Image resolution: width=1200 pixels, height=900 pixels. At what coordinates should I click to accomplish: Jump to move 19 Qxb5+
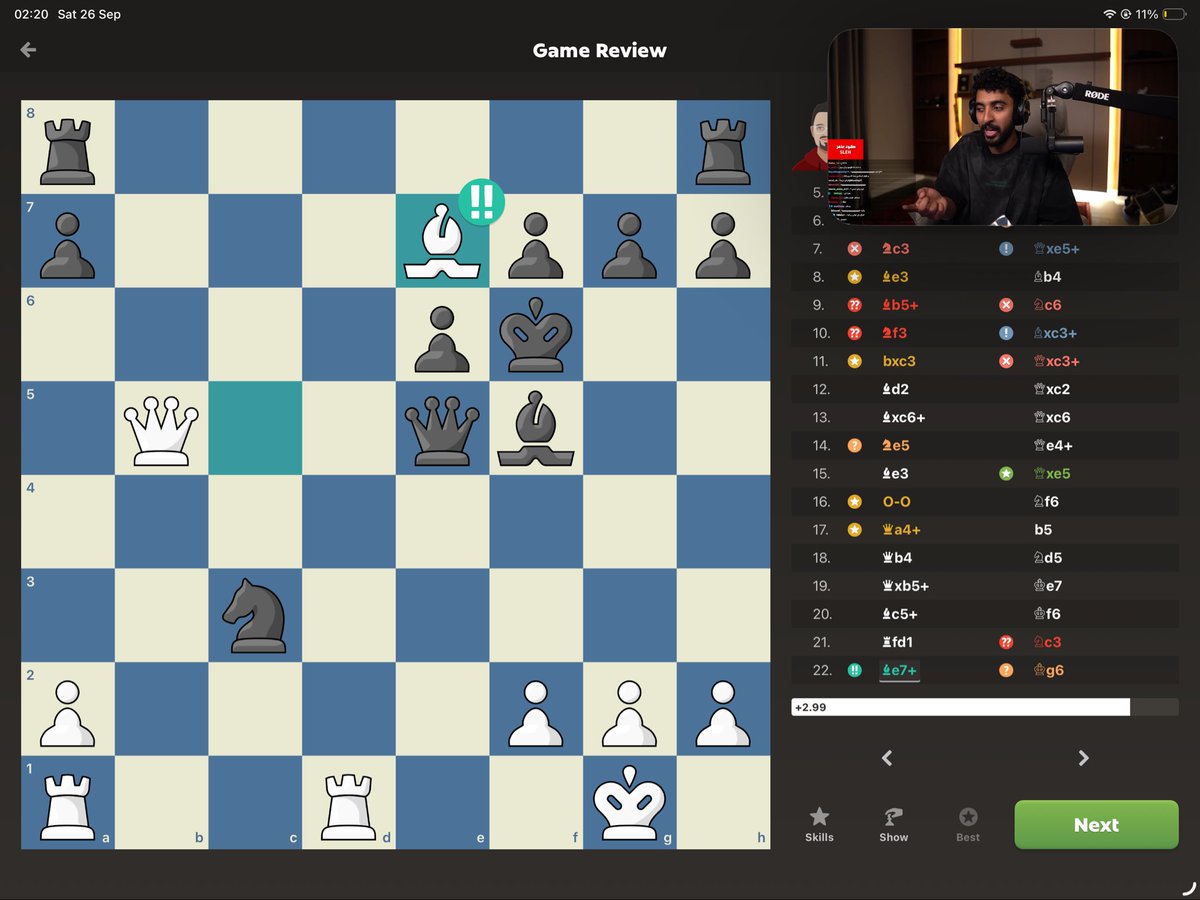(907, 586)
